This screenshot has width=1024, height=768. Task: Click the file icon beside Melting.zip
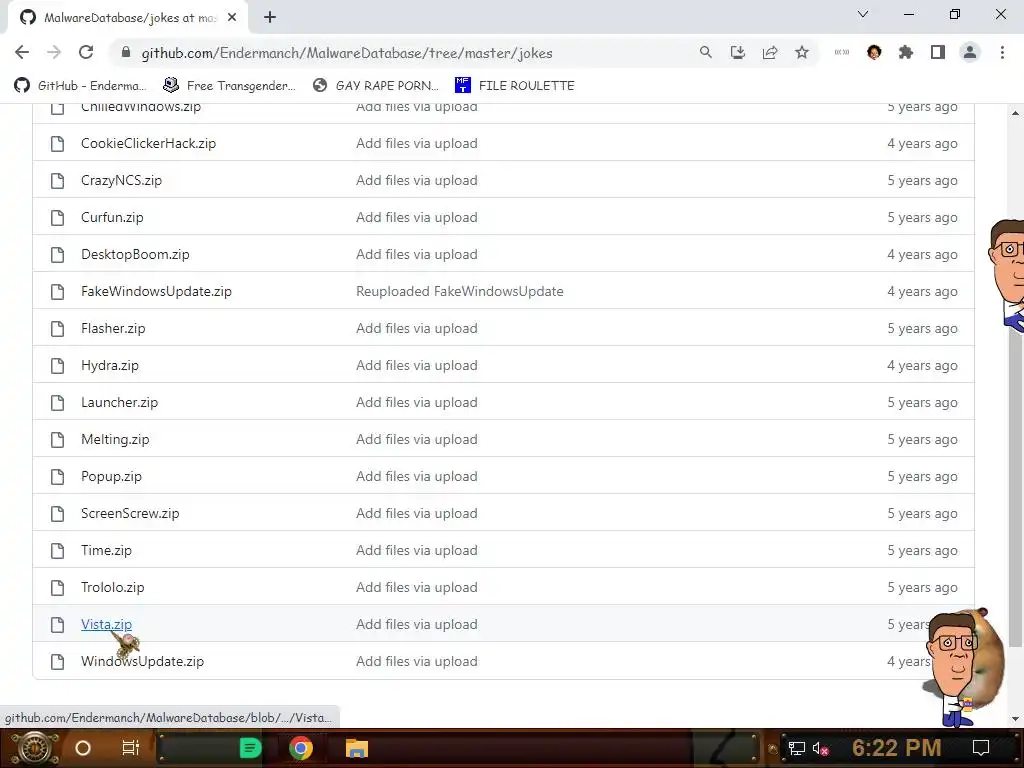pos(57,440)
